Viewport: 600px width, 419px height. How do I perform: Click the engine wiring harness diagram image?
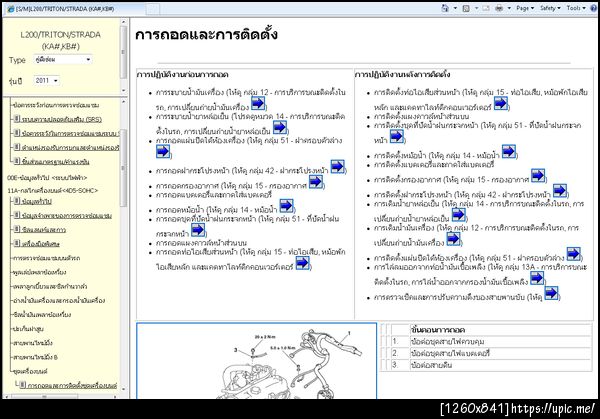coord(257,361)
